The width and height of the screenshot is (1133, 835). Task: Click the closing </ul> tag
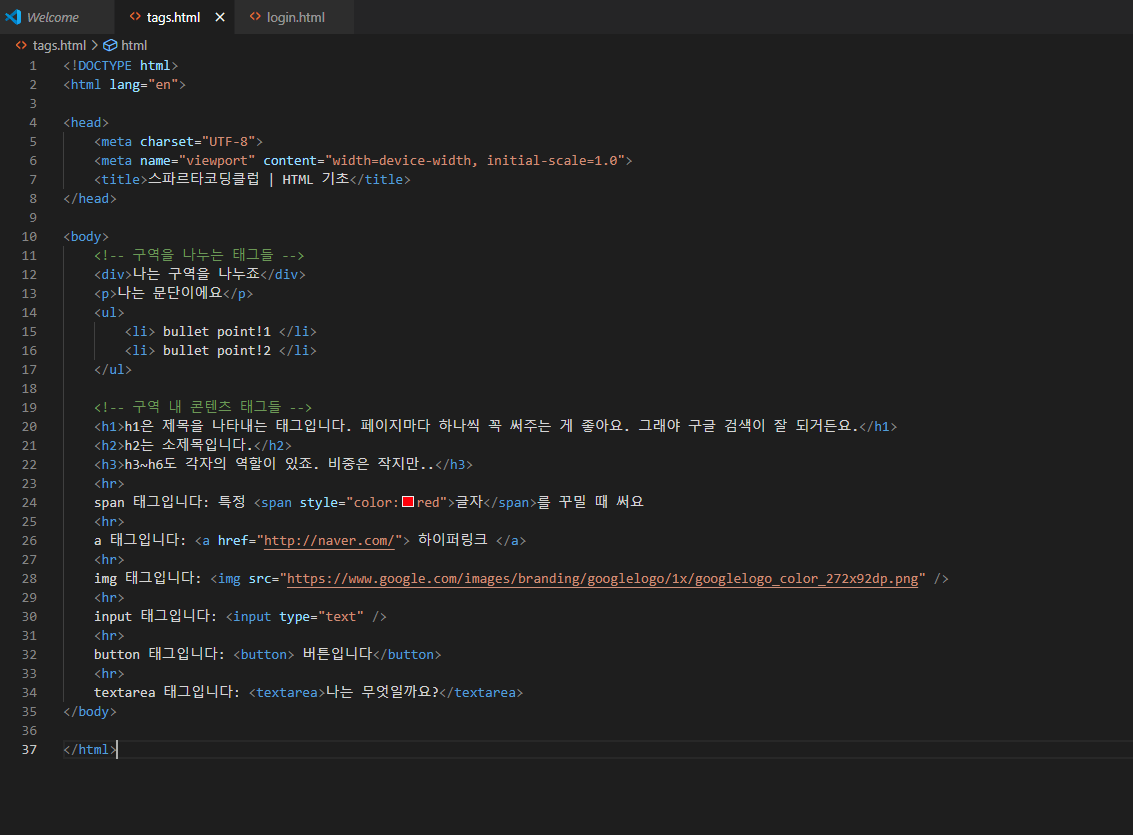click(x=113, y=369)
